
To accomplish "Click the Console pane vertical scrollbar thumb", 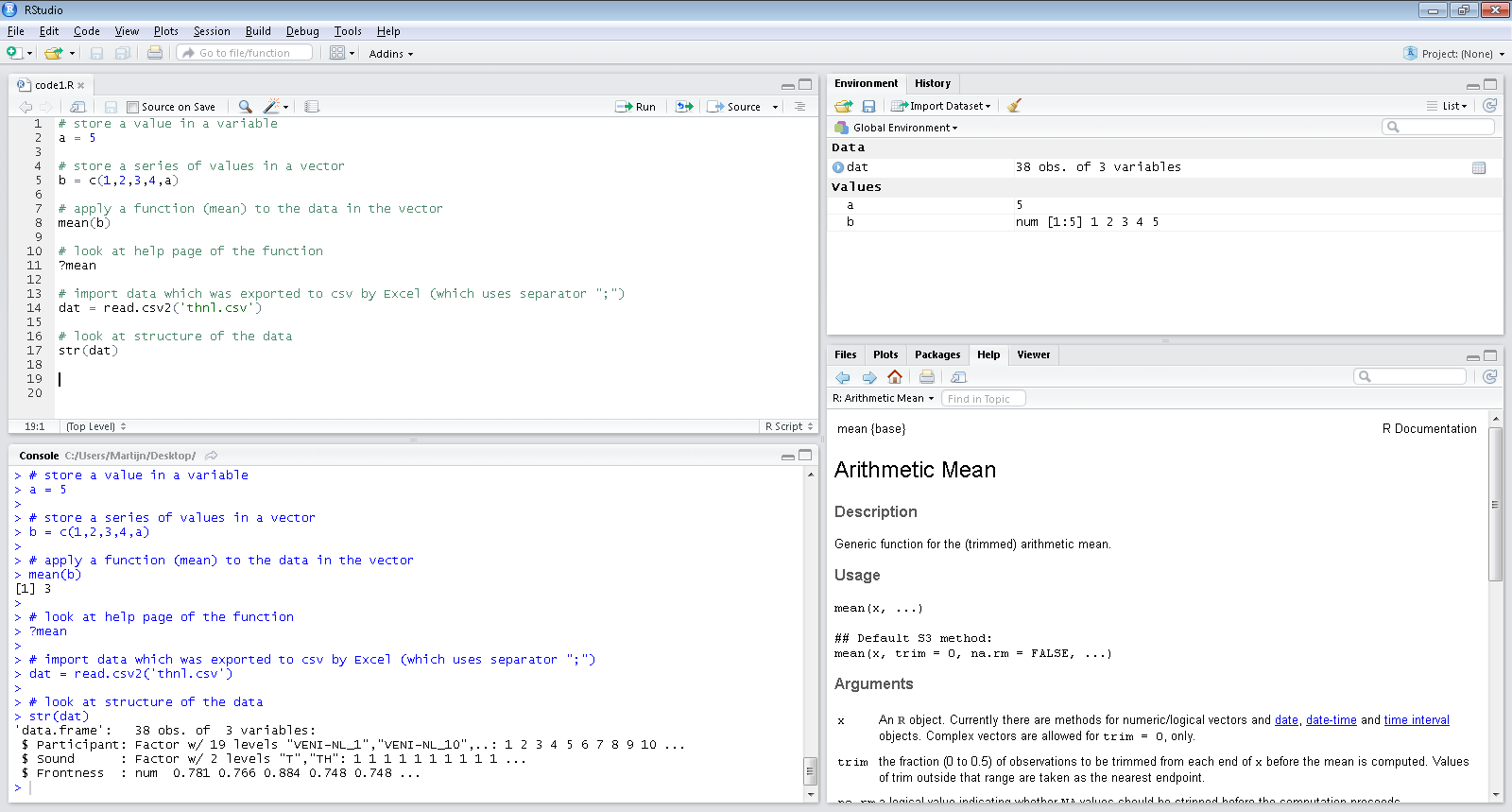I will pos(810,770).
